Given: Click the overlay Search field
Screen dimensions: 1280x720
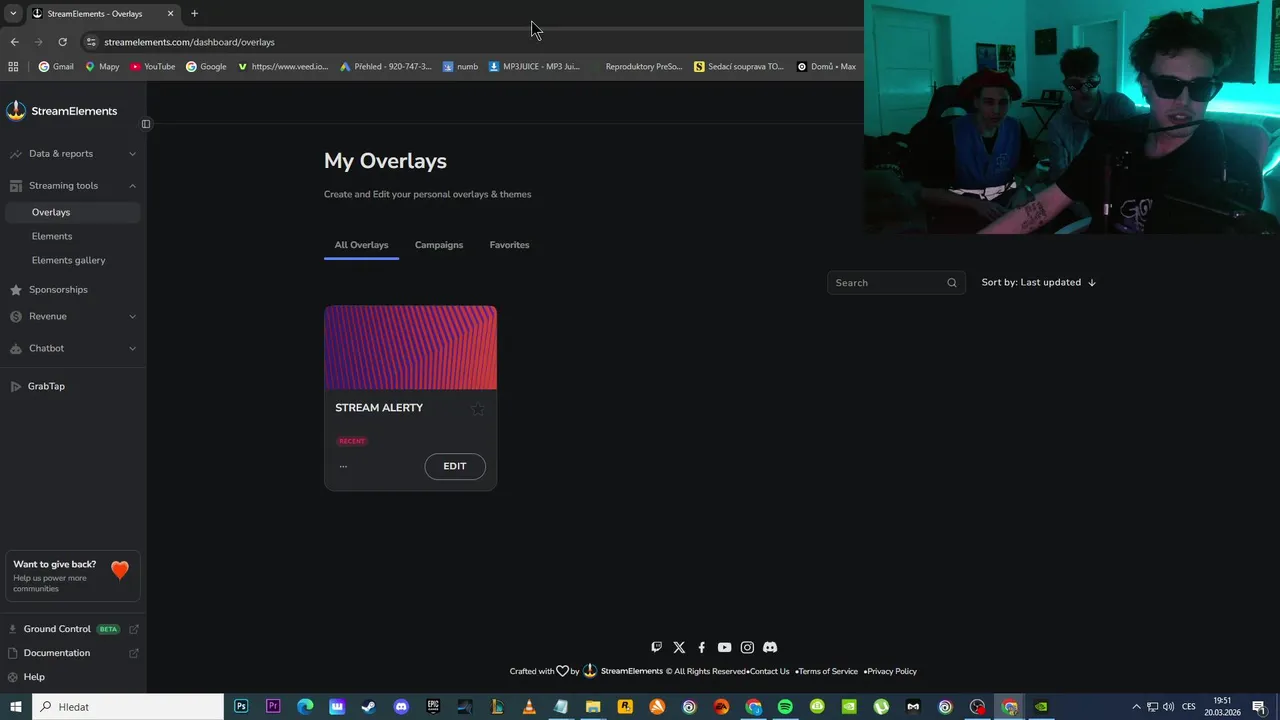Looking at the screenshot, I should 896,283.
